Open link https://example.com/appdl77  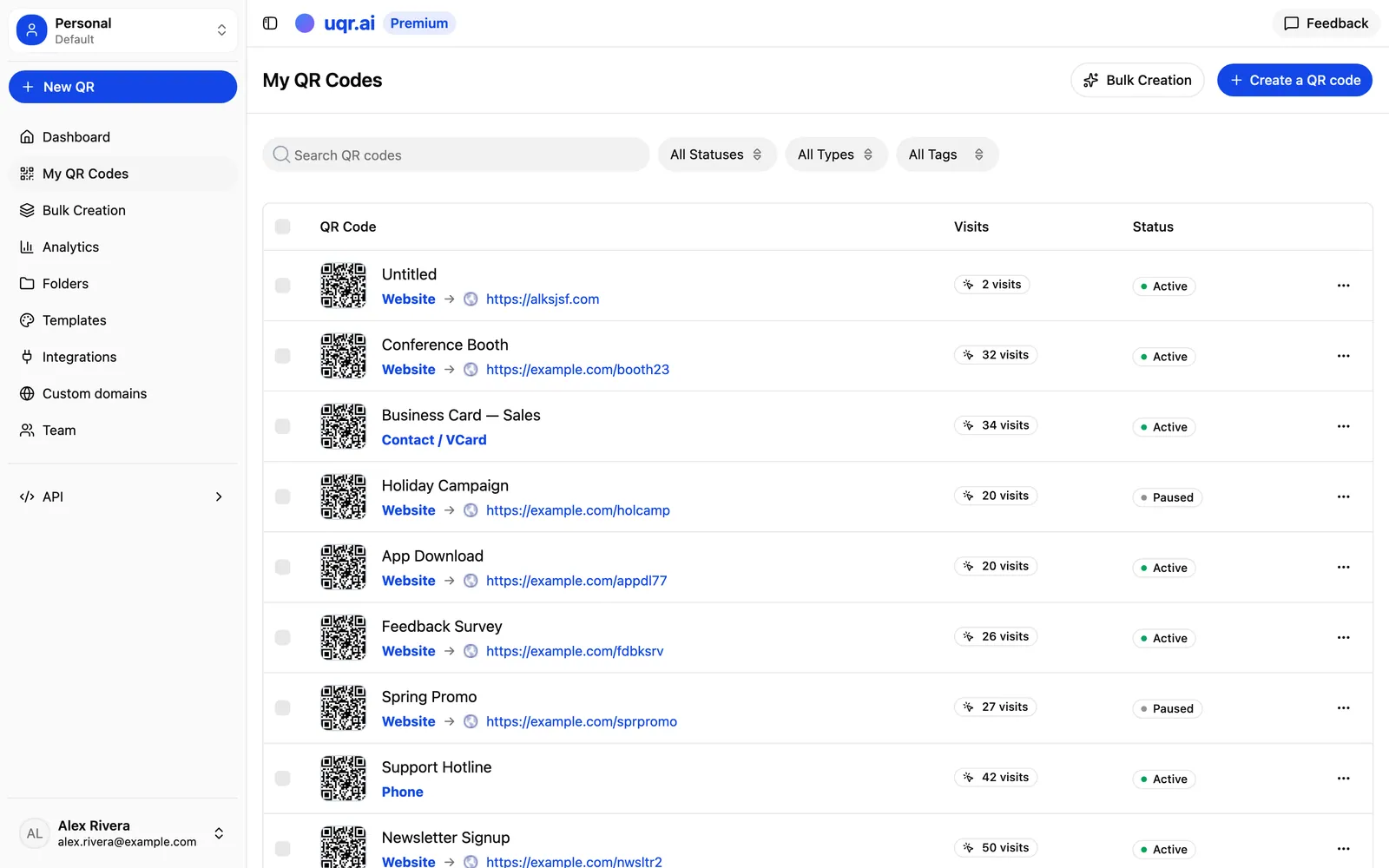576,581
